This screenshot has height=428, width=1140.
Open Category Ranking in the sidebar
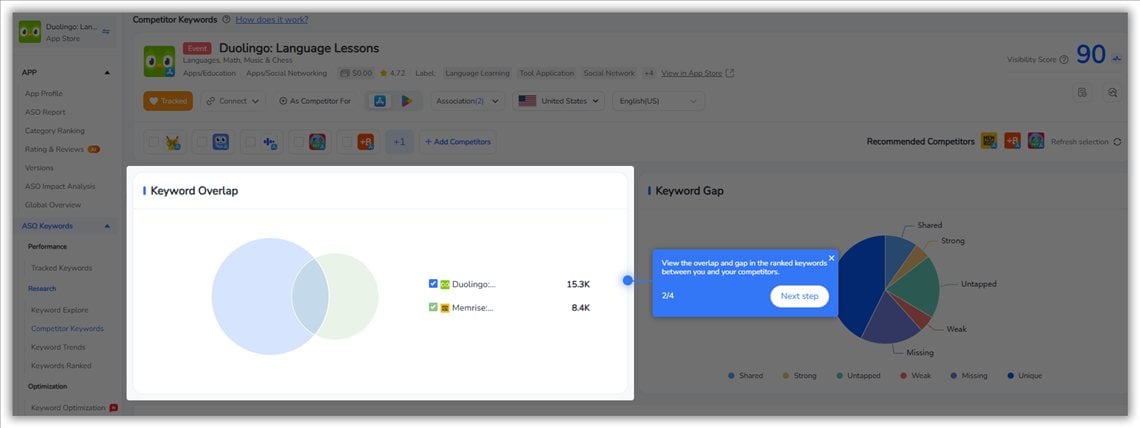click(x=55, y=131)
